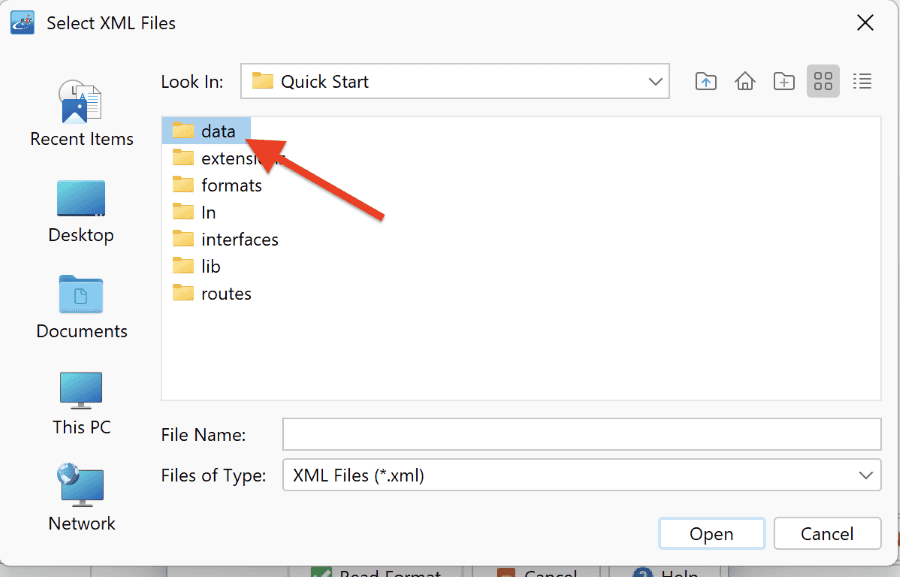Open Recent Items location
This screenshot has height=577, width=900.
coord(82,114)
